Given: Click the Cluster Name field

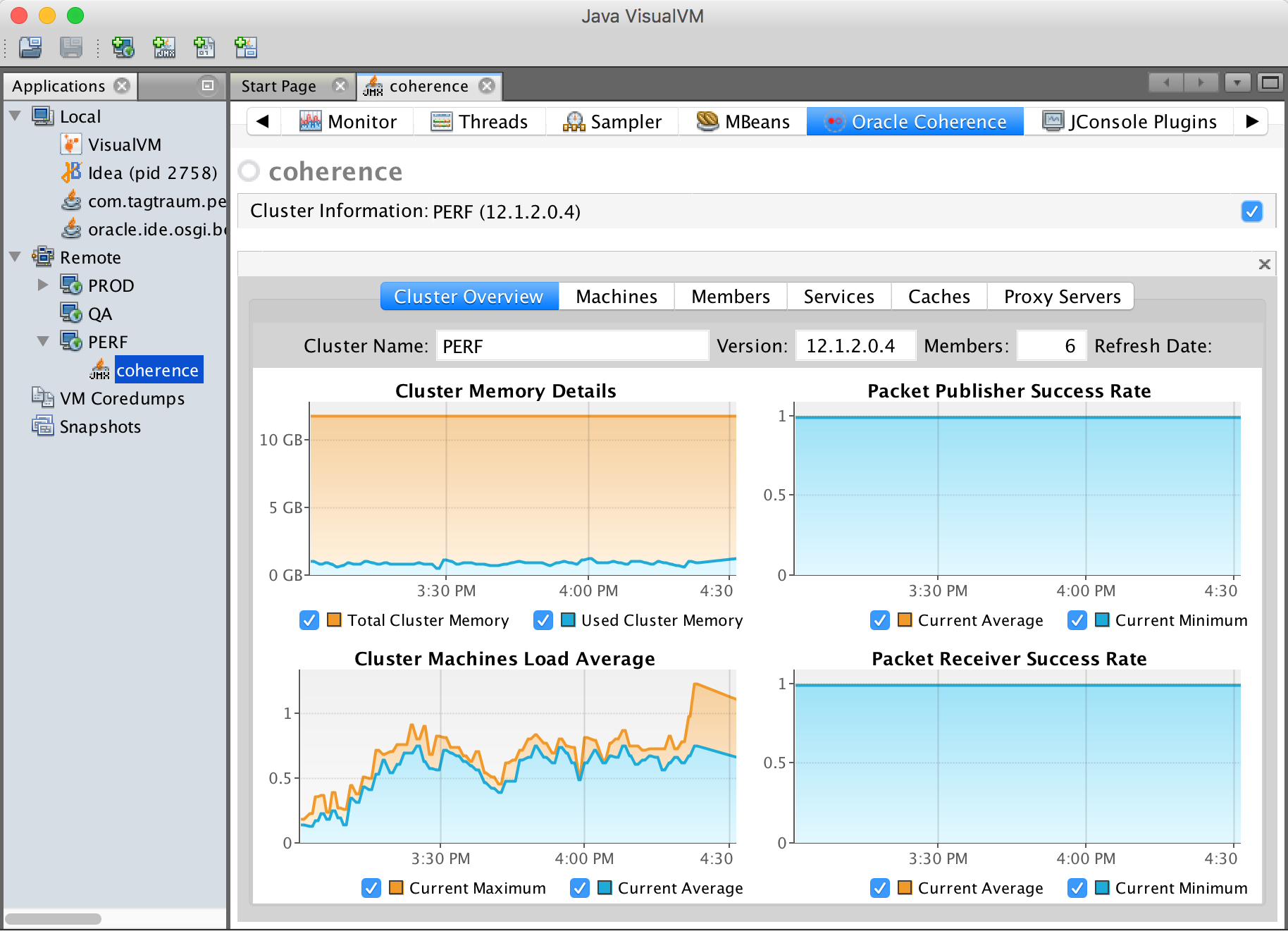Looking at the screenshot, I should pos(572,346).
